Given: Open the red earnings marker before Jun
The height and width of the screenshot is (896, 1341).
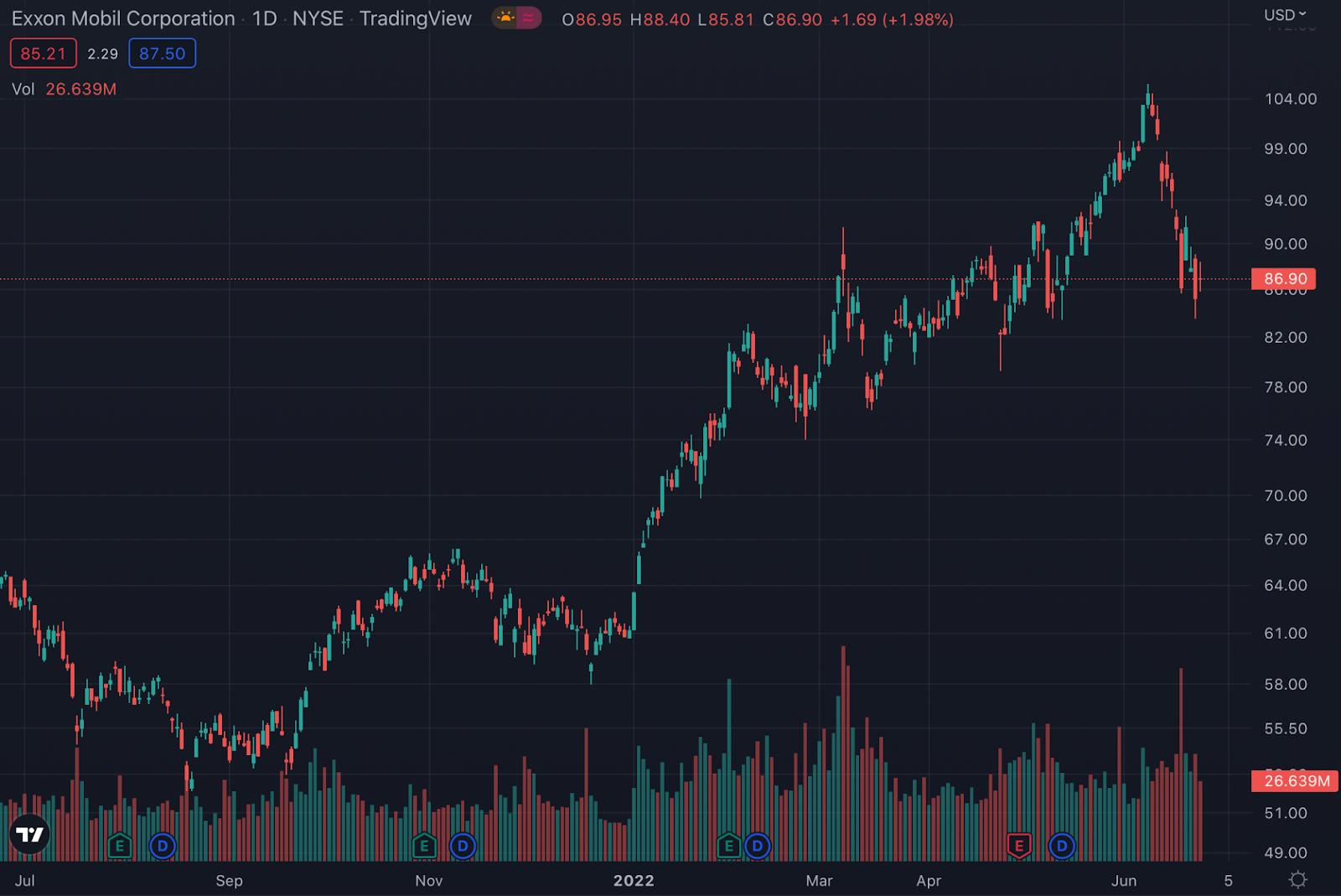Looking at the screenshot, I should pyautogui.click(x=1019, y=846).
